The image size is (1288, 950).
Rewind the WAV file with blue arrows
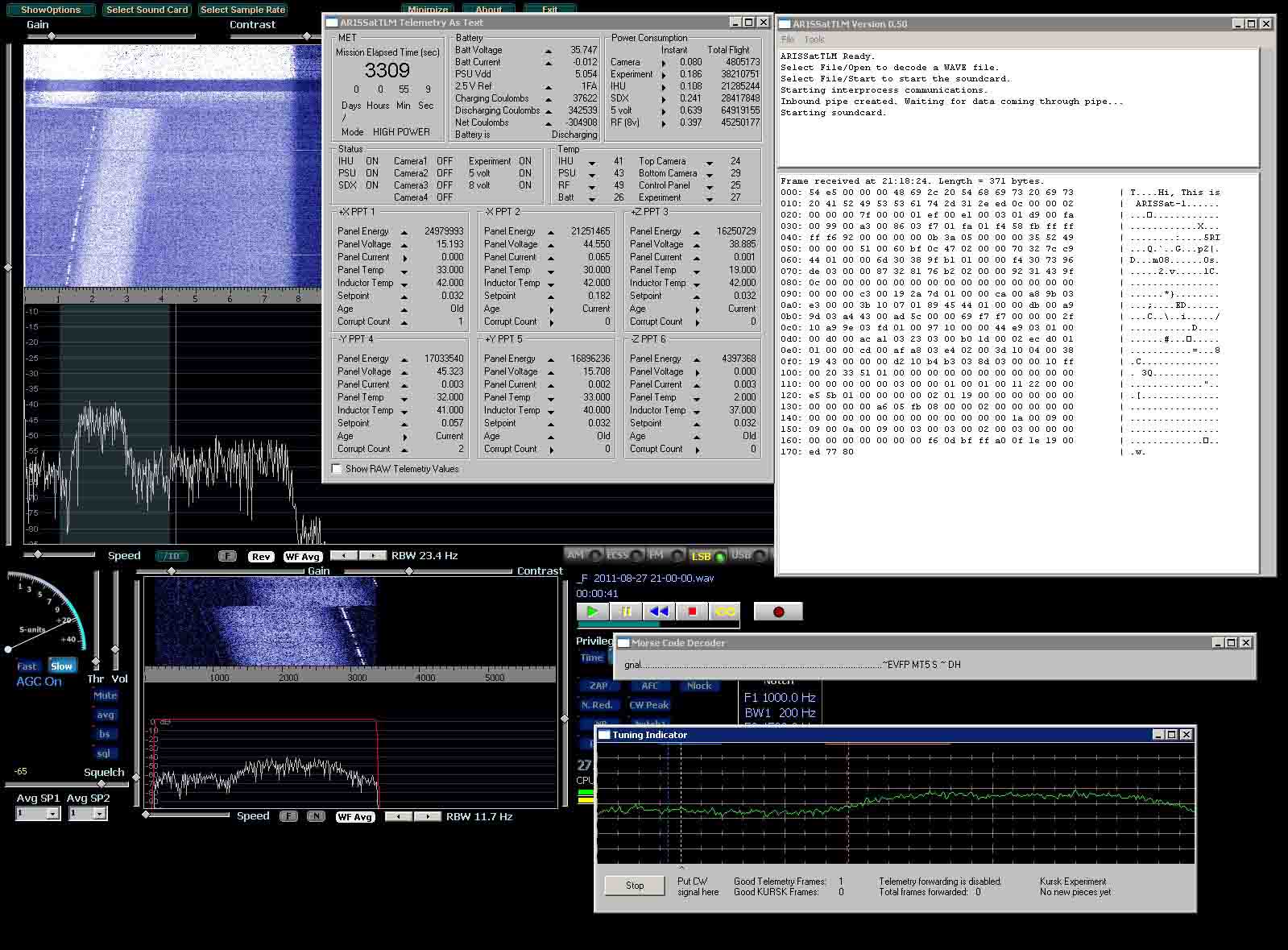point(659,612)
